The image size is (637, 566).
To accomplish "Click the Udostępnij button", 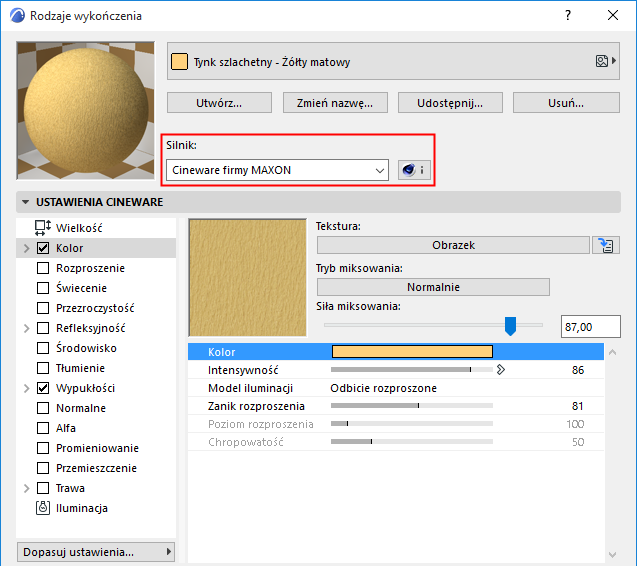I will click(450, 103).
